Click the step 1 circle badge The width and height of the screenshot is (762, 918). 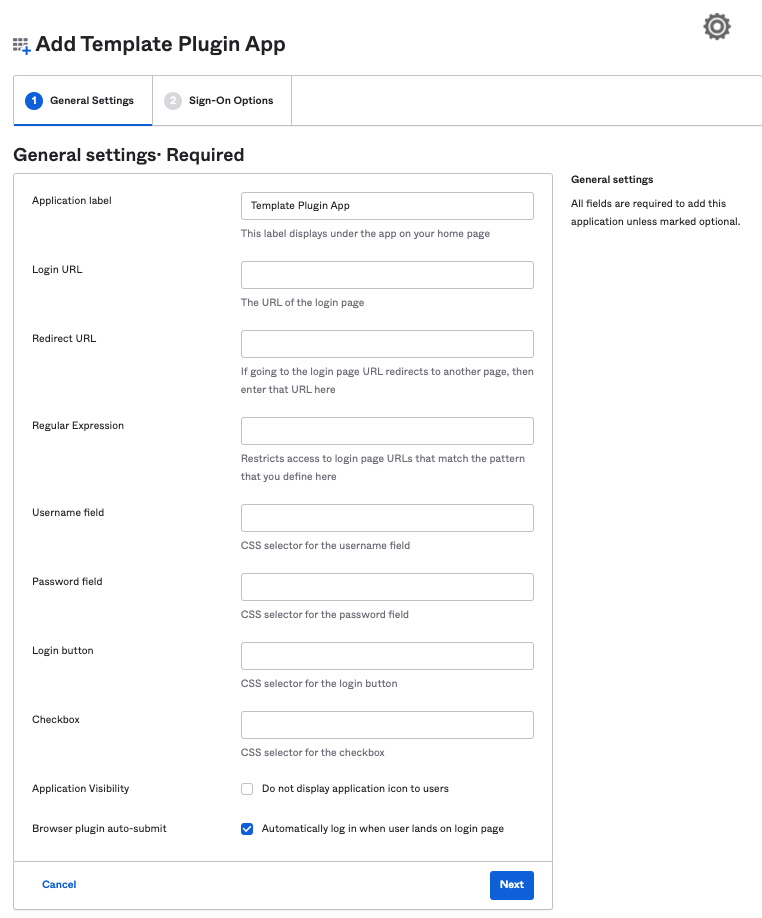click(x=34, y=101)
